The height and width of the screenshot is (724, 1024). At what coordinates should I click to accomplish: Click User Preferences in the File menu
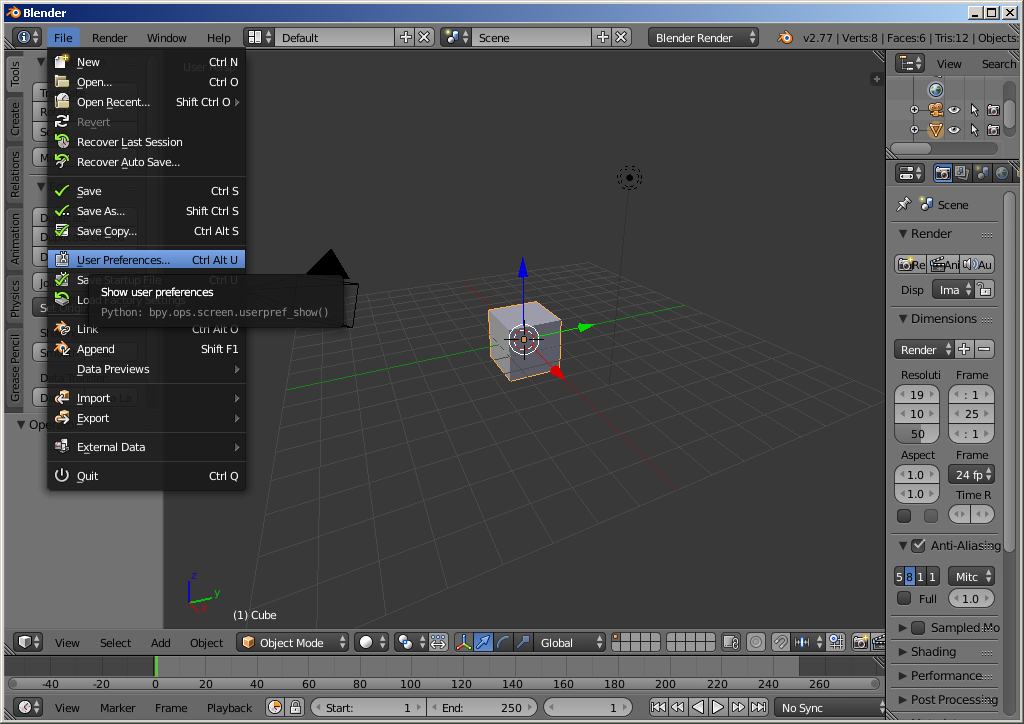click(146, 260)
